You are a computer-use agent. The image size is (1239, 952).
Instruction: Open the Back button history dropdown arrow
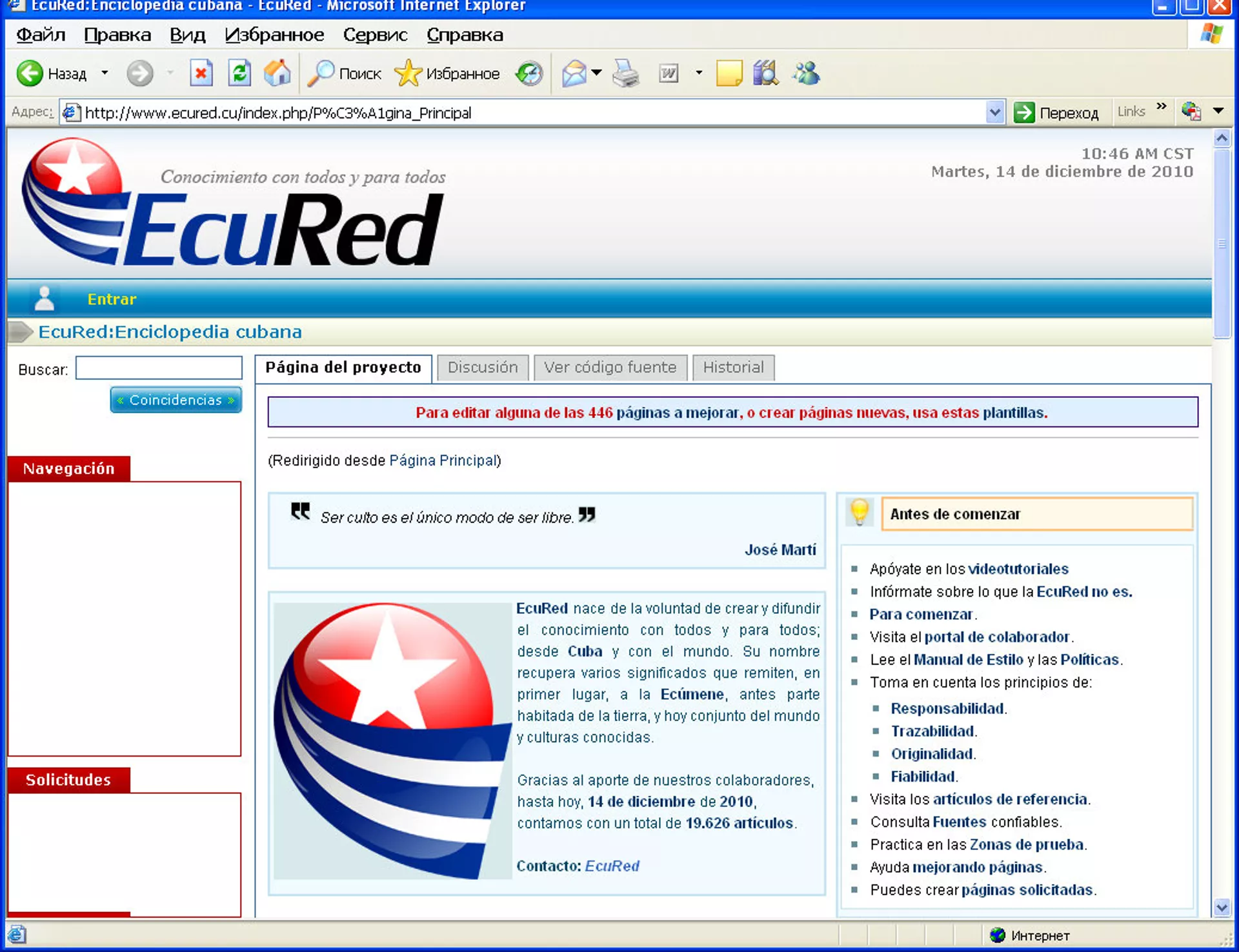[x=105, y=74]
